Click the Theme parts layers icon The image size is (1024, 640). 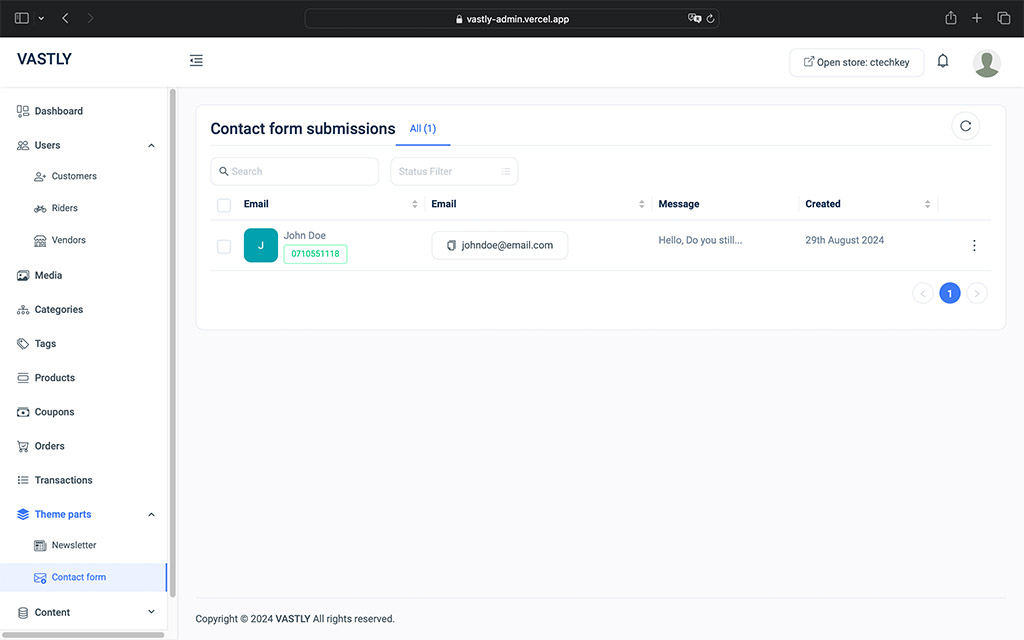coord(23,515)
